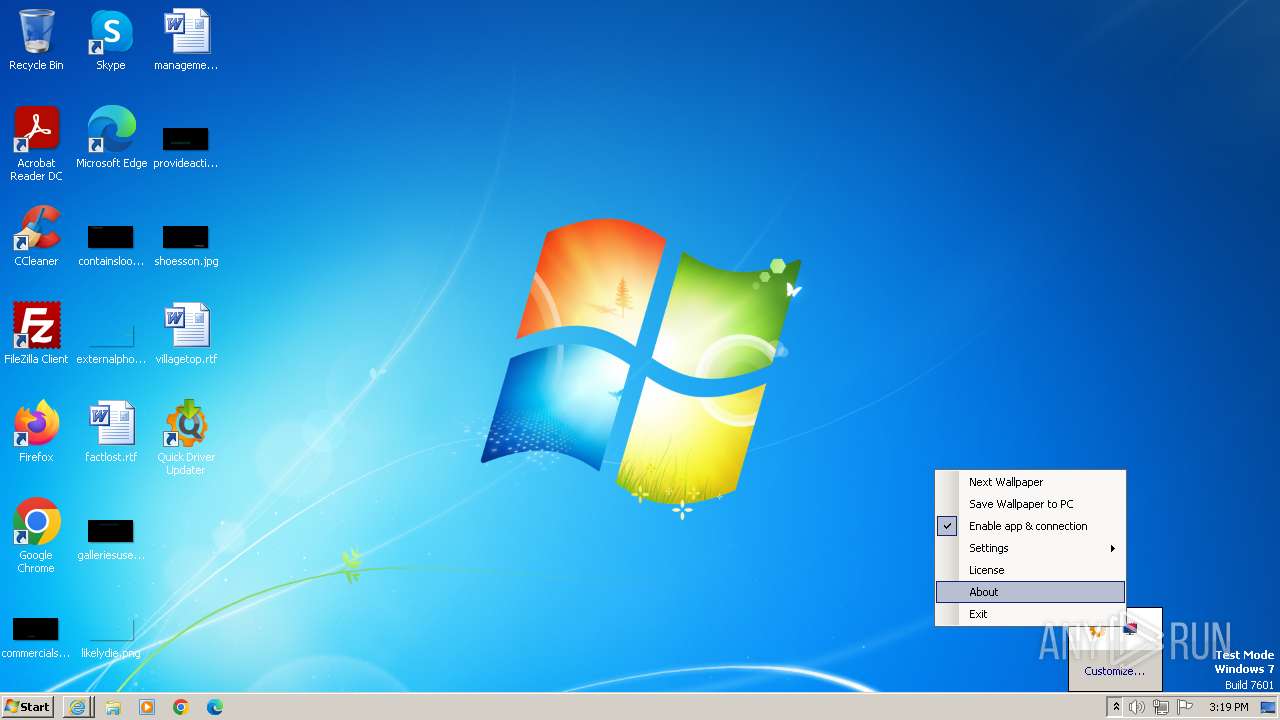1280x720 pixels.
Task: Open Acrobat Reader DC shortcut
Action: pyautogui.click(x=36, y=143)
